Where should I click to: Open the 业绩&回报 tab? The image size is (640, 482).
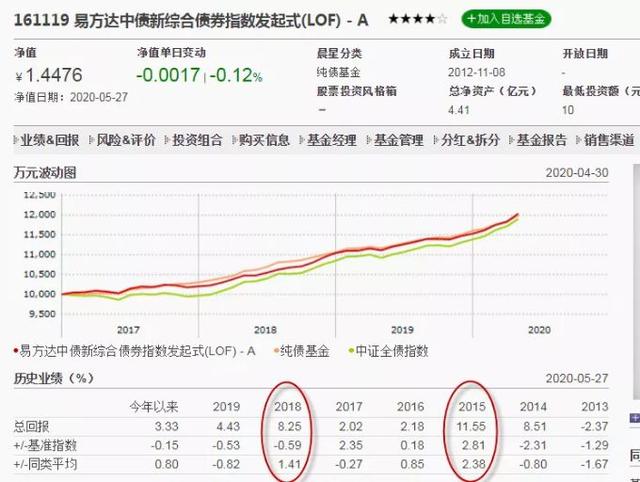(x=49, y=140)
